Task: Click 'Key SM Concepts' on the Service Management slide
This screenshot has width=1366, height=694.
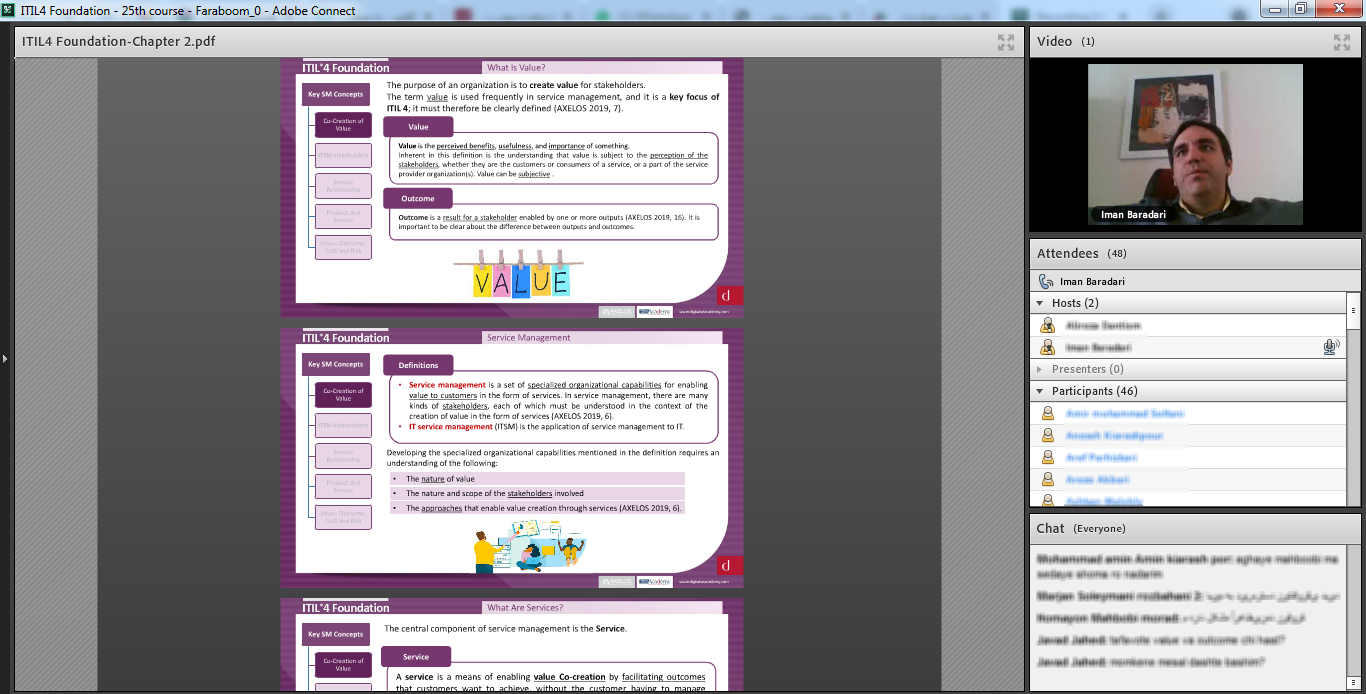Action: (336, 365)
